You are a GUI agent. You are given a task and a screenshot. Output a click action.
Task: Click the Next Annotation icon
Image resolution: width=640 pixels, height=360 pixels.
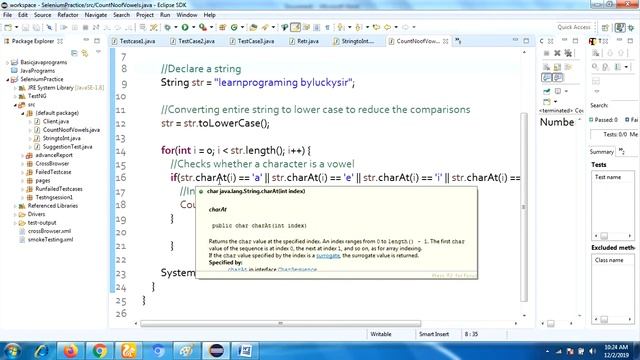[341, 27]
